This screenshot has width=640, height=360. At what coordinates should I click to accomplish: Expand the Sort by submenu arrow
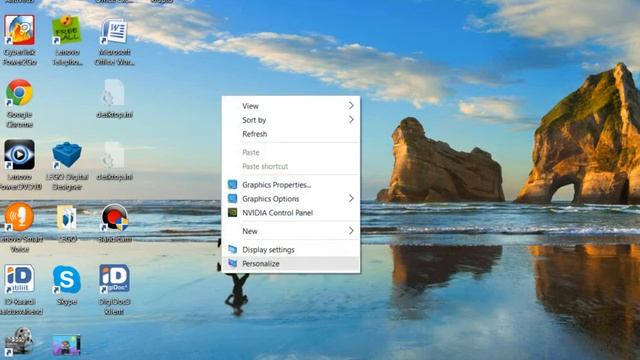pyautogui.click(x=351, y=120)
